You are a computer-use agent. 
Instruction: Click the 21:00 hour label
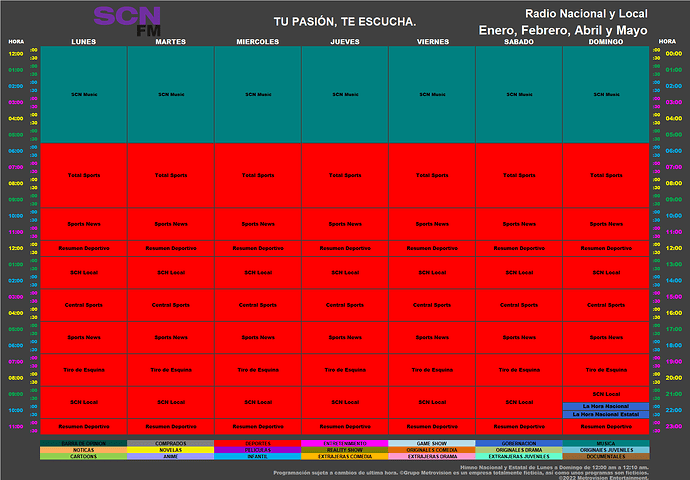coord(674,394)
